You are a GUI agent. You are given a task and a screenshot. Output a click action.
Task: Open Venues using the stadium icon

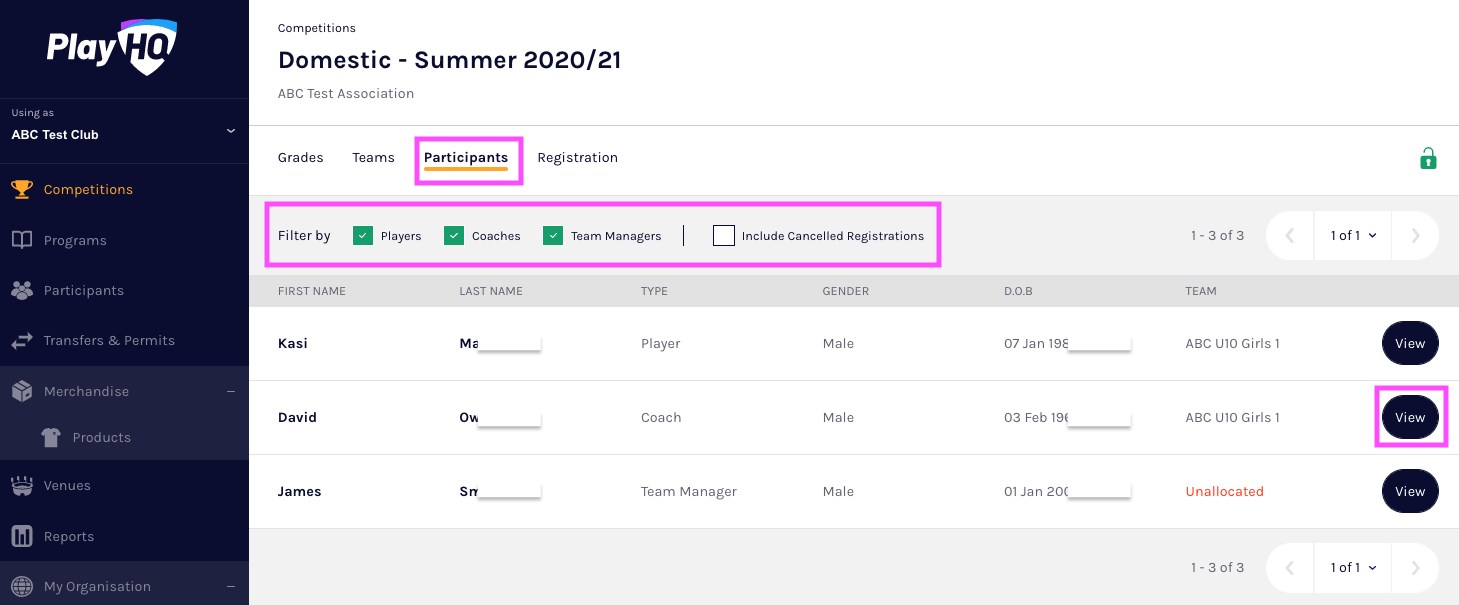tap(22, 486)
